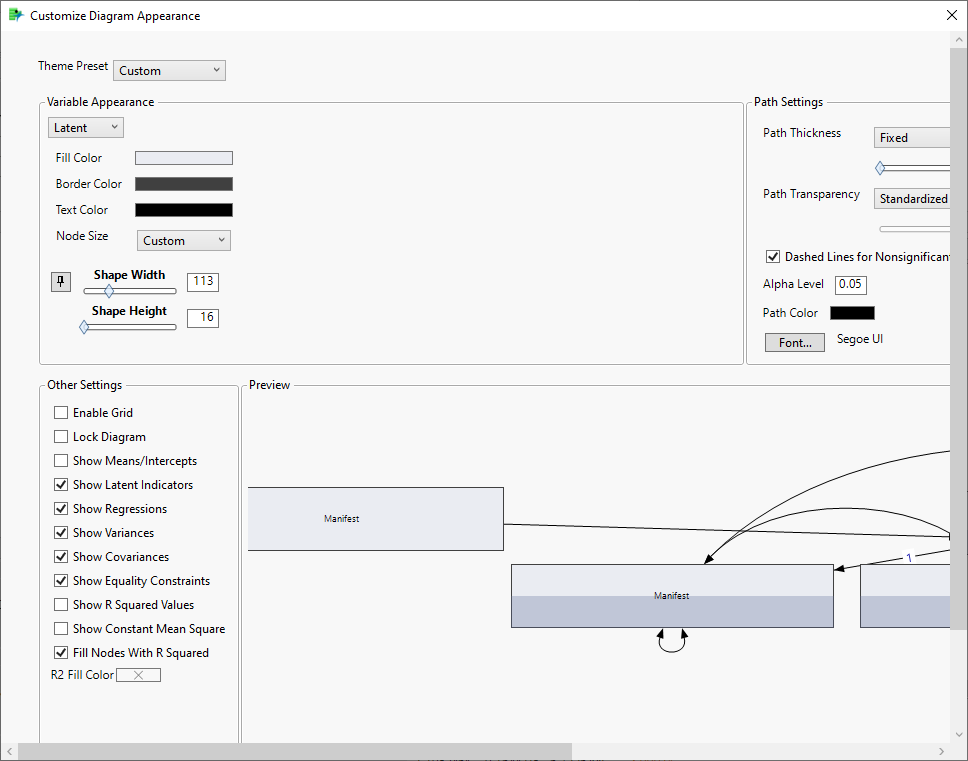This screenshot has height=761, width=968.
Task: Click the Path Color swatch
Action: (853, 312)
